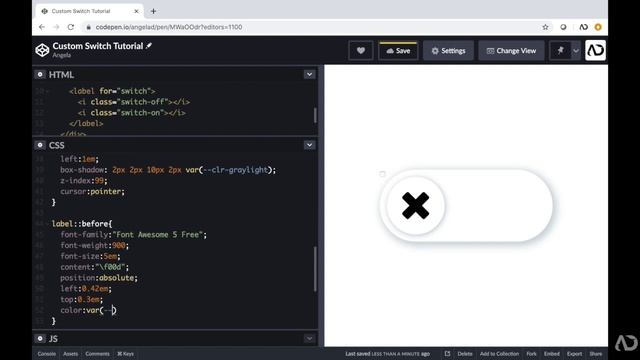Image resolution: width=640 pixels, height=360 pixels.
Task: Click the line 'cursor:pointer;' in CSS
Action: (92, 191)
